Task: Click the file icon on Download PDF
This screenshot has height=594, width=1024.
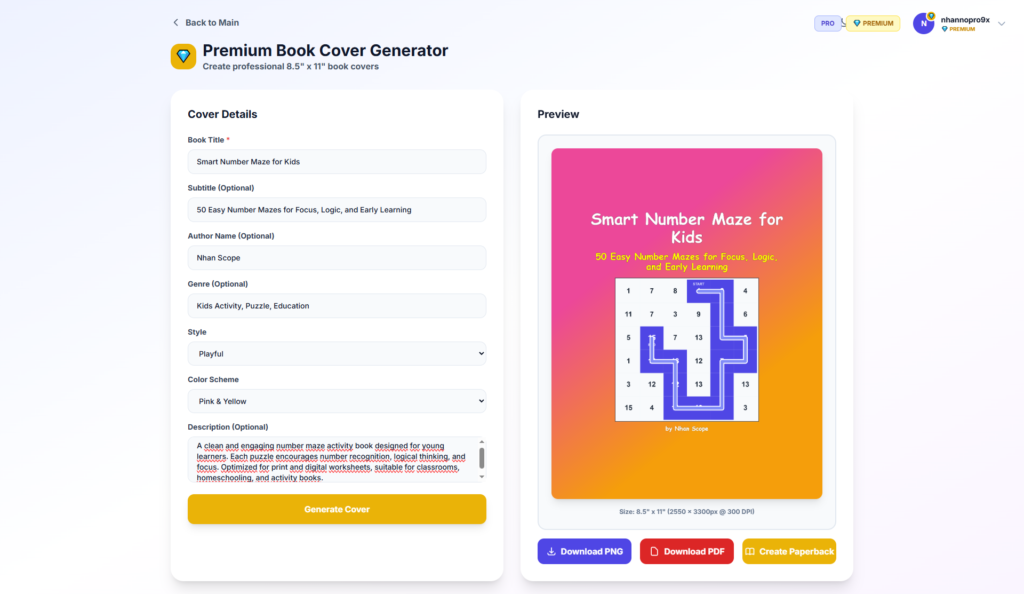Action: tap(654, 552)
